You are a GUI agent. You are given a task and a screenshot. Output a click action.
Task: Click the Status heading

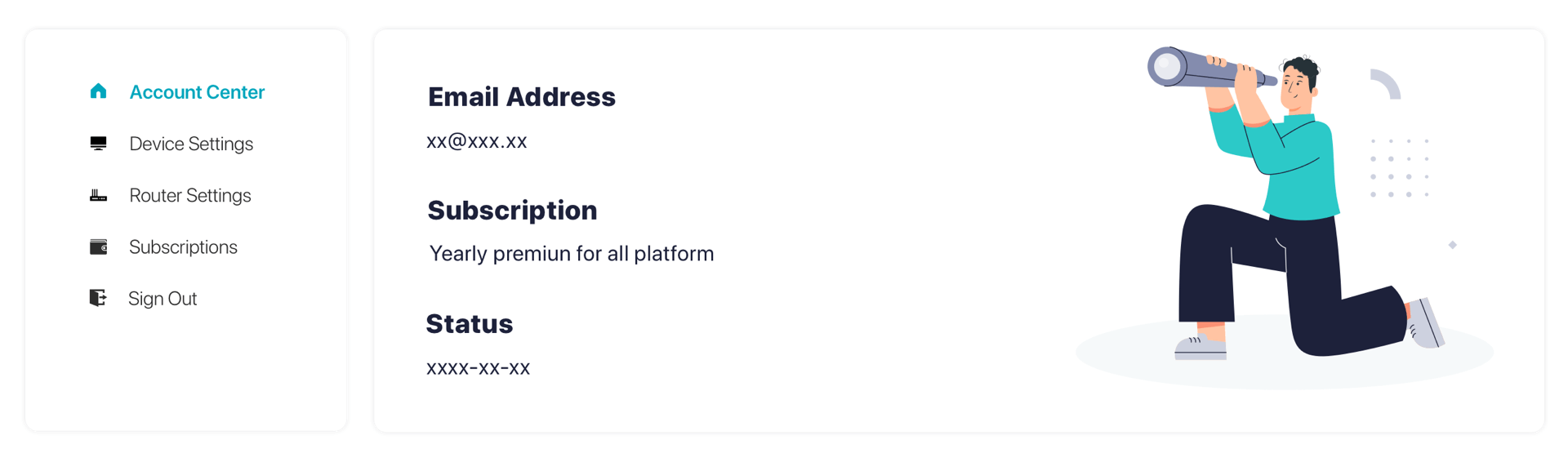pyautogui.click(x=470, y=324)
